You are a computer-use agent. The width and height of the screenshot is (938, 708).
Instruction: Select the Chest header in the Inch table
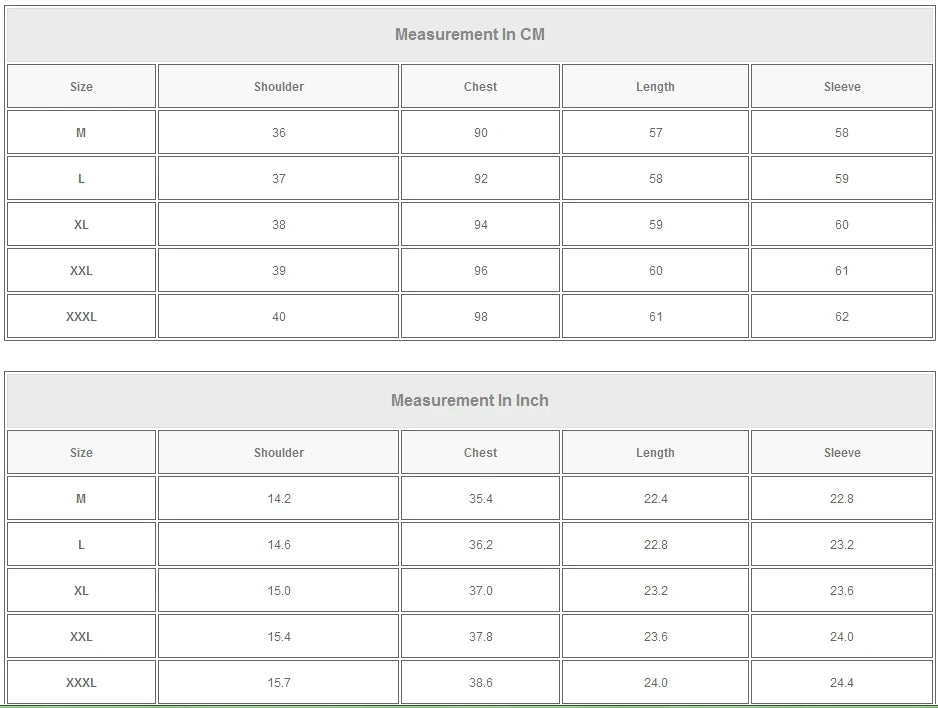pos(481,453)
